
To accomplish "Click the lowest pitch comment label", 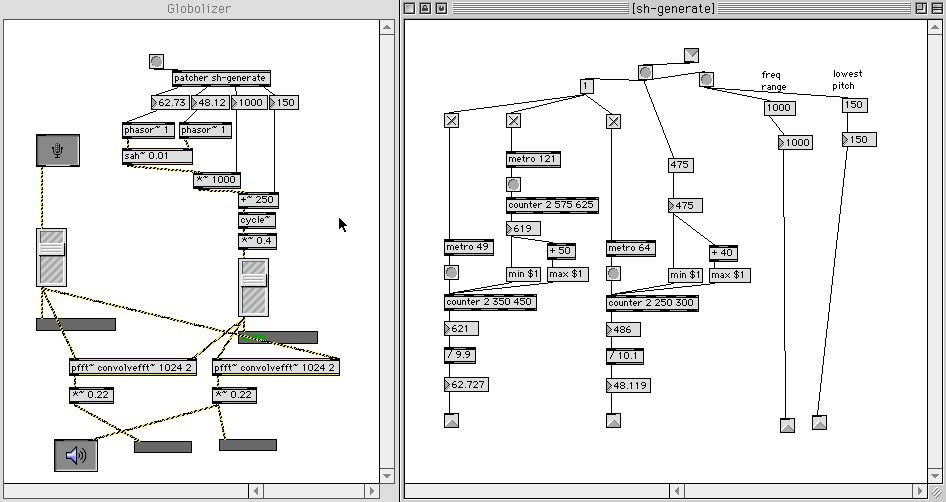I will (x=847, y=80).
